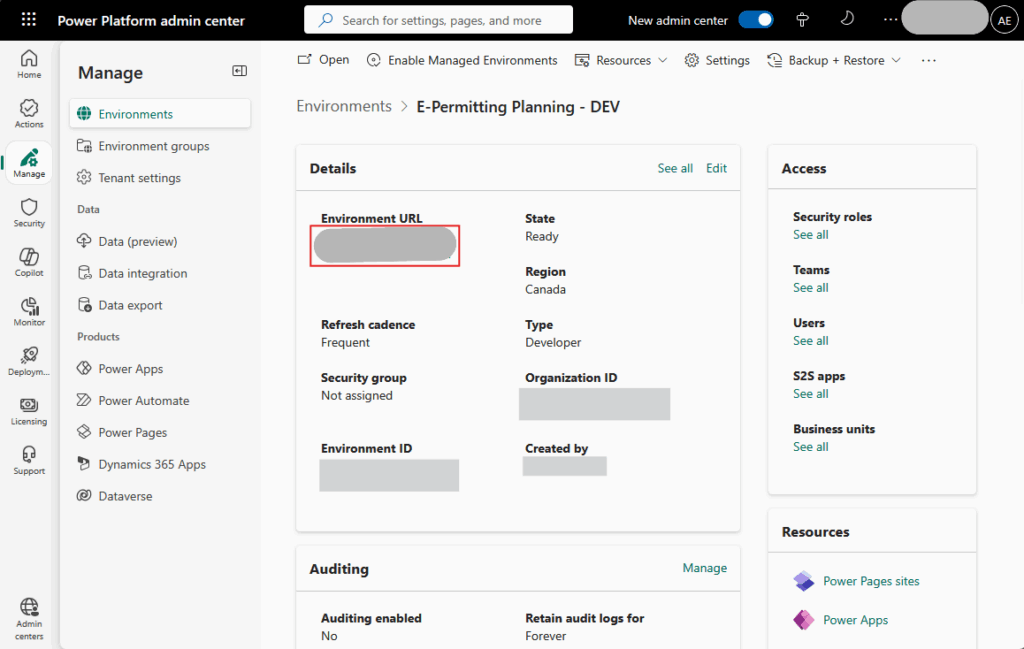Click Enable Managed Environments in the toolbar
1024x649 pixels.
(x=461, y=60)
